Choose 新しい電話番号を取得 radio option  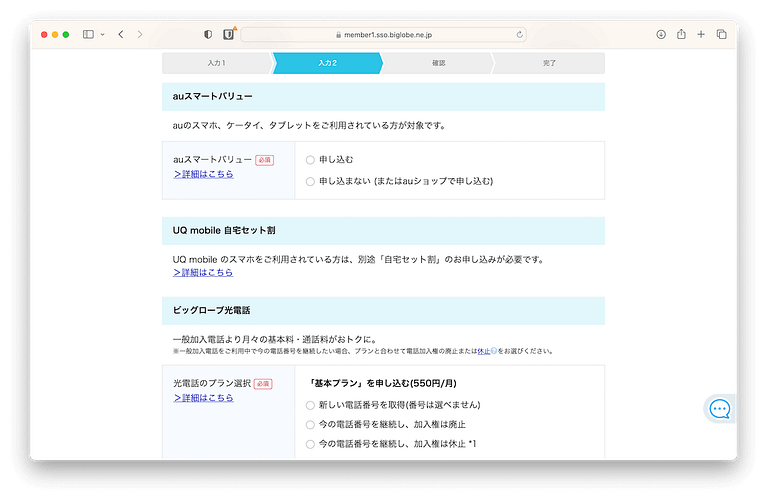(310, 405)
